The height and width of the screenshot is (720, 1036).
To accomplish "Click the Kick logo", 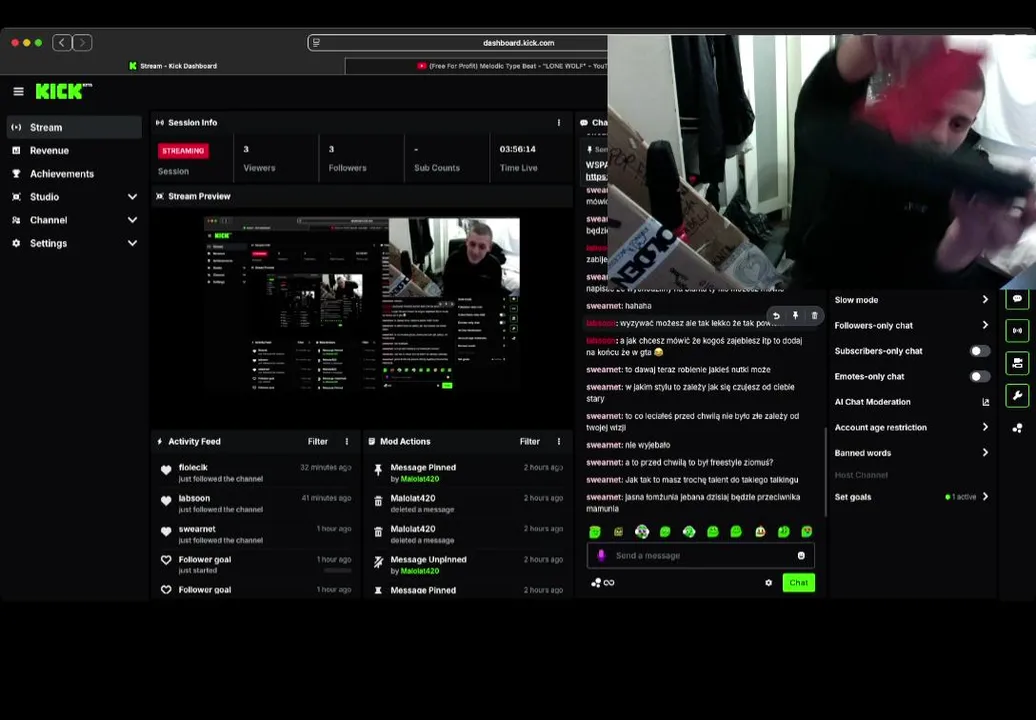I will click(63, 91).
